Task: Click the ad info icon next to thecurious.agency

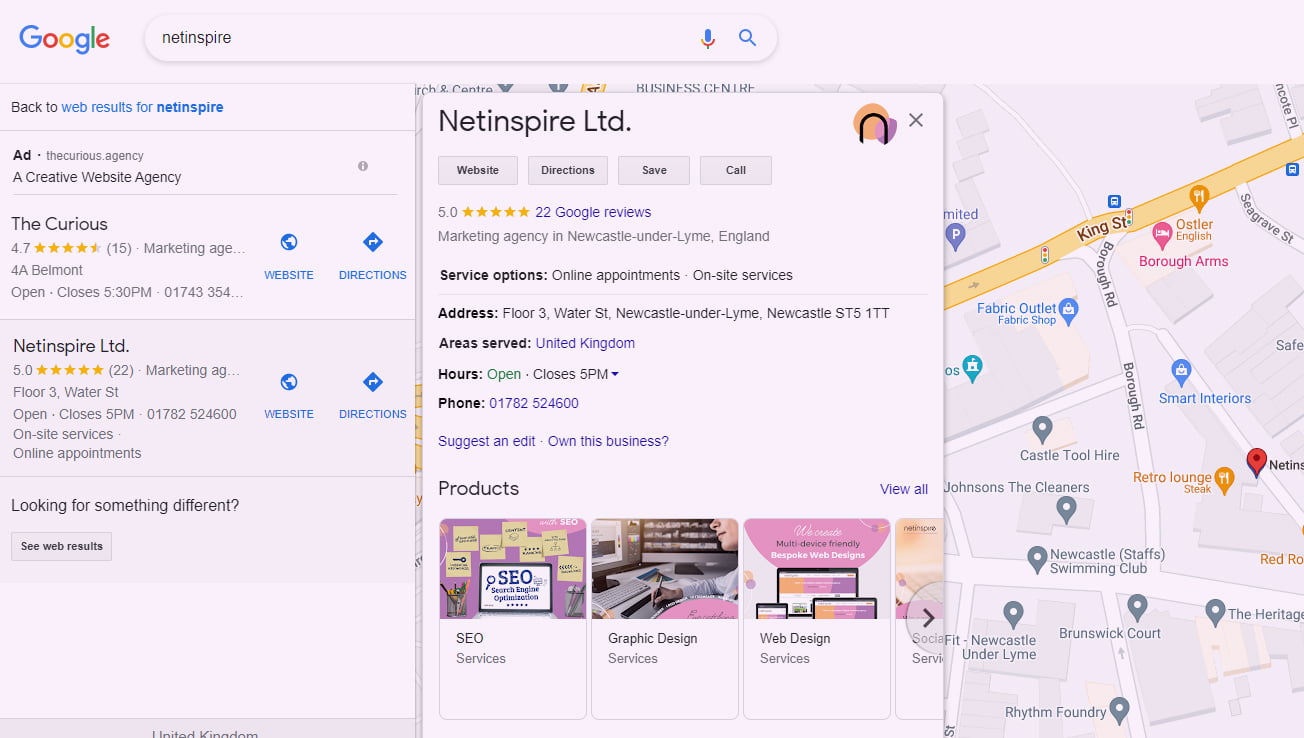Action: (363, 165)
